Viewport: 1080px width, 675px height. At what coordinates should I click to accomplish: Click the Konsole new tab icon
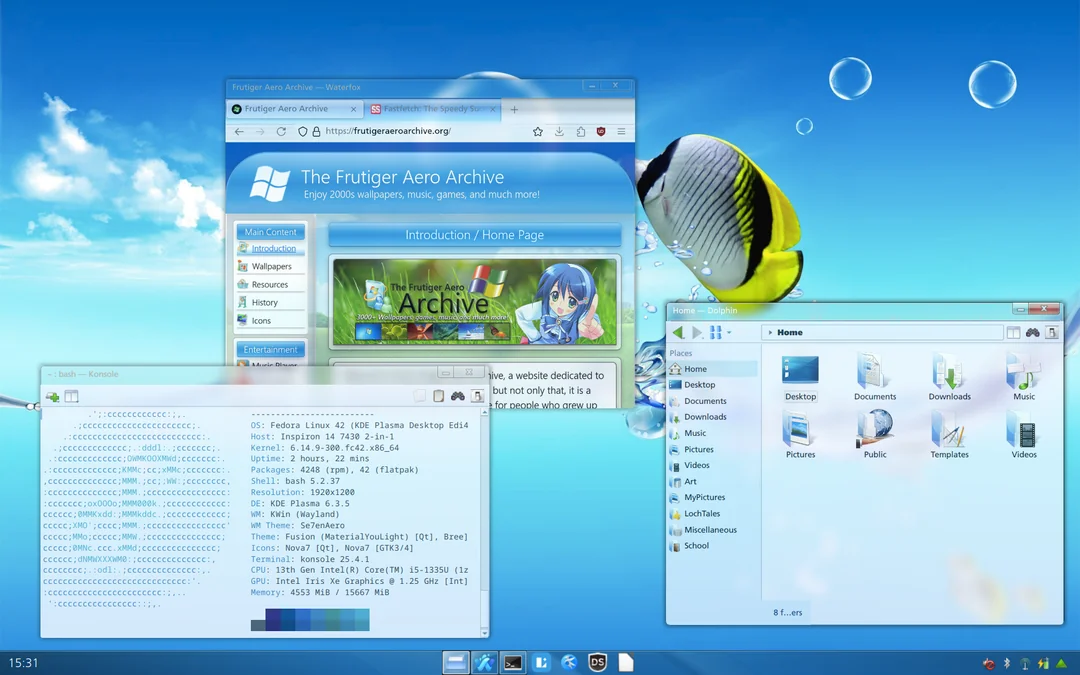coord(52,397)
